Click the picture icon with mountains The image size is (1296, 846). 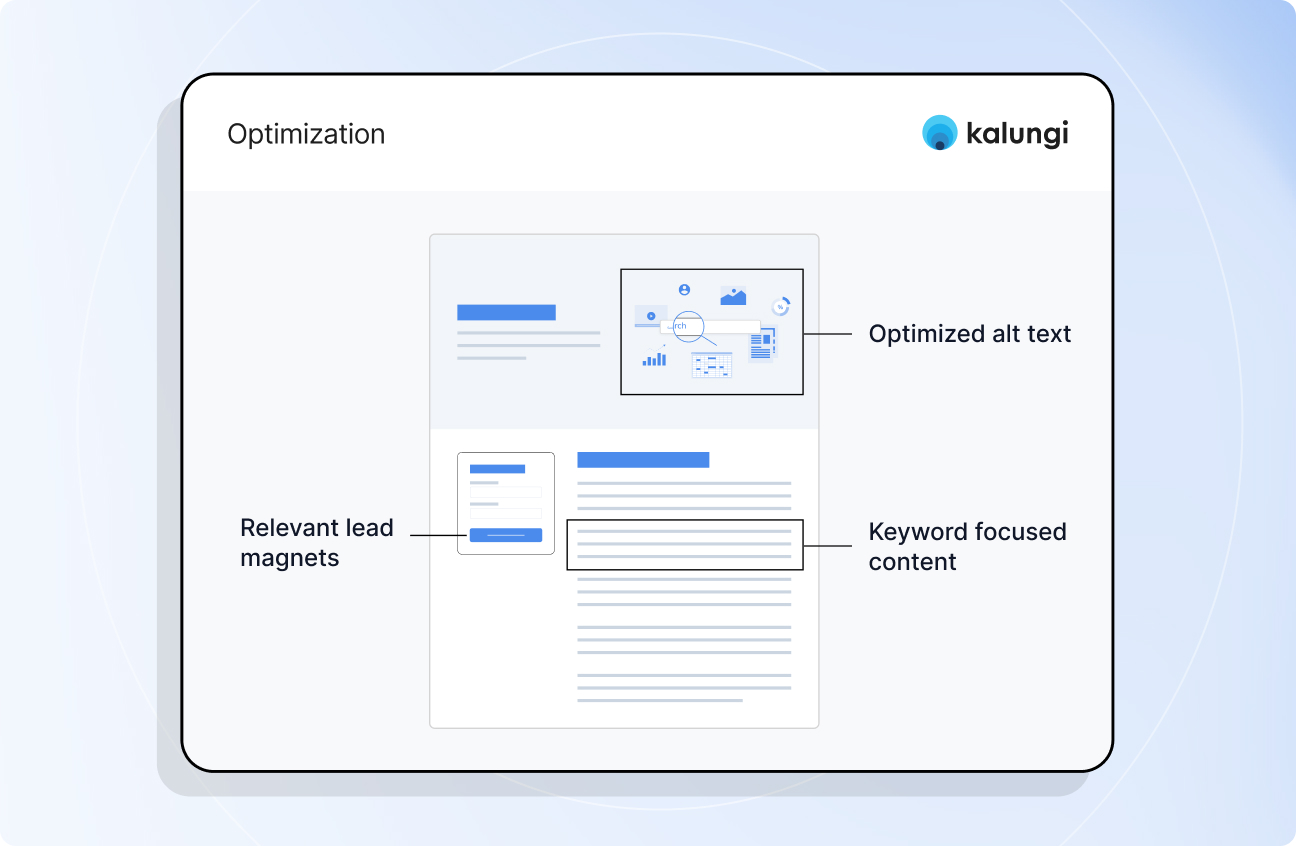point(733,296)
